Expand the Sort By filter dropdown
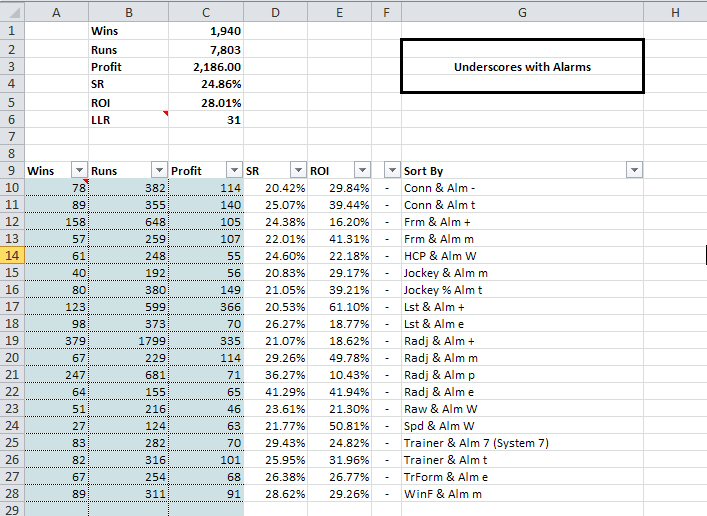707x516 pixels. [633, 171]
